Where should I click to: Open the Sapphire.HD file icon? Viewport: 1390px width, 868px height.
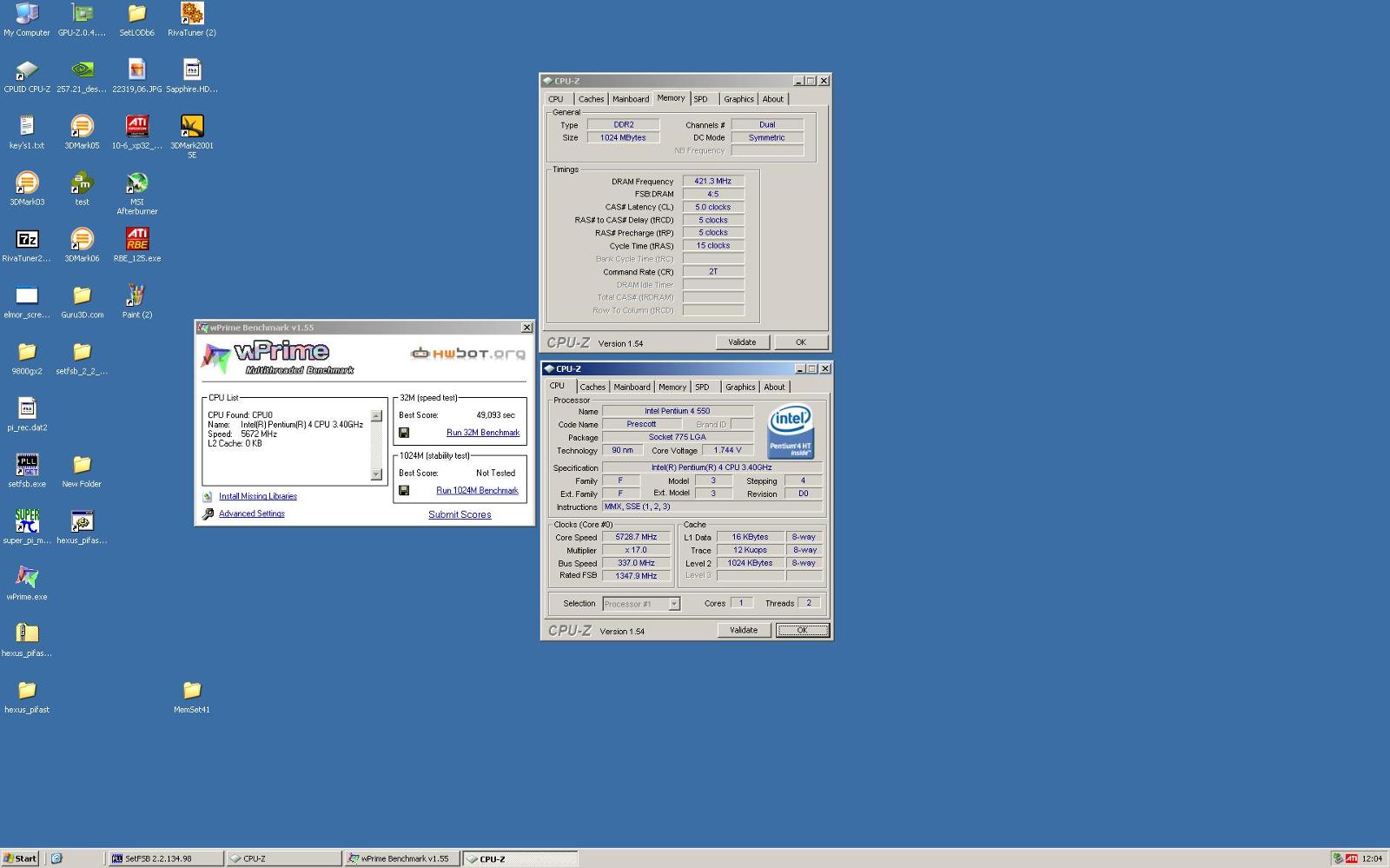(192, 70)
